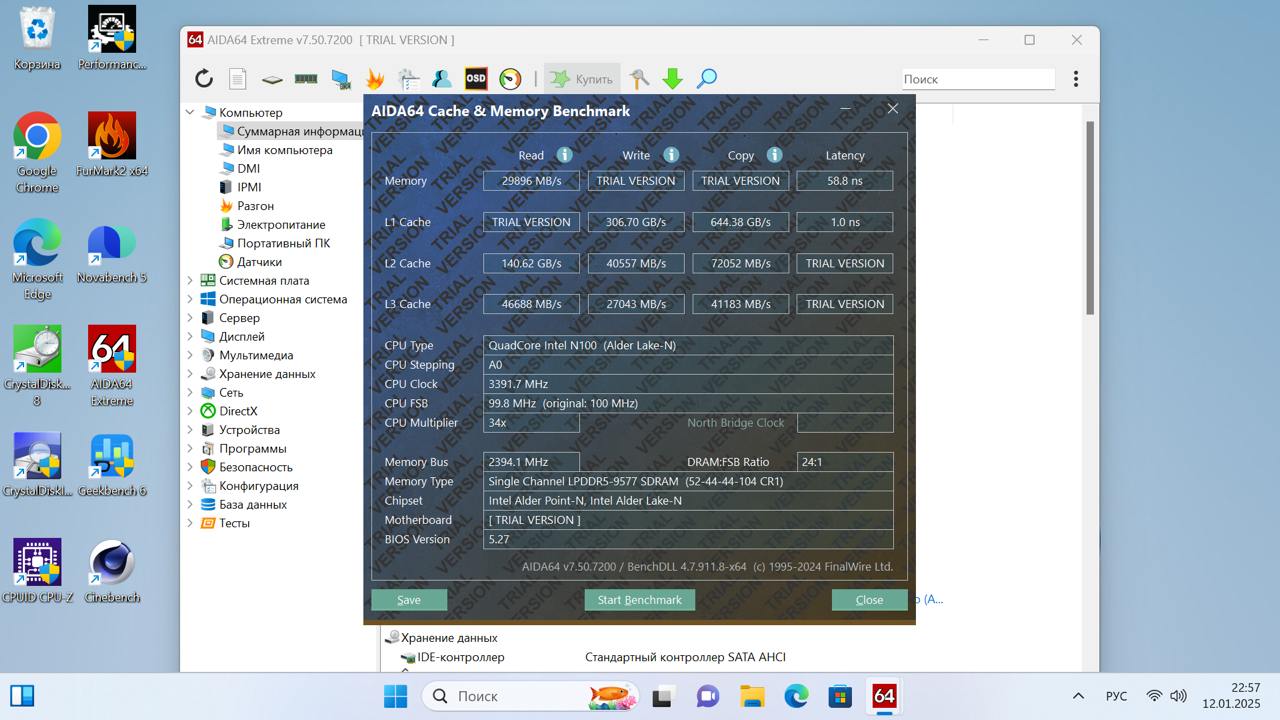Click the AIDA64 taskbar icon
The image size is (1280, 720).
coord(884,696)
